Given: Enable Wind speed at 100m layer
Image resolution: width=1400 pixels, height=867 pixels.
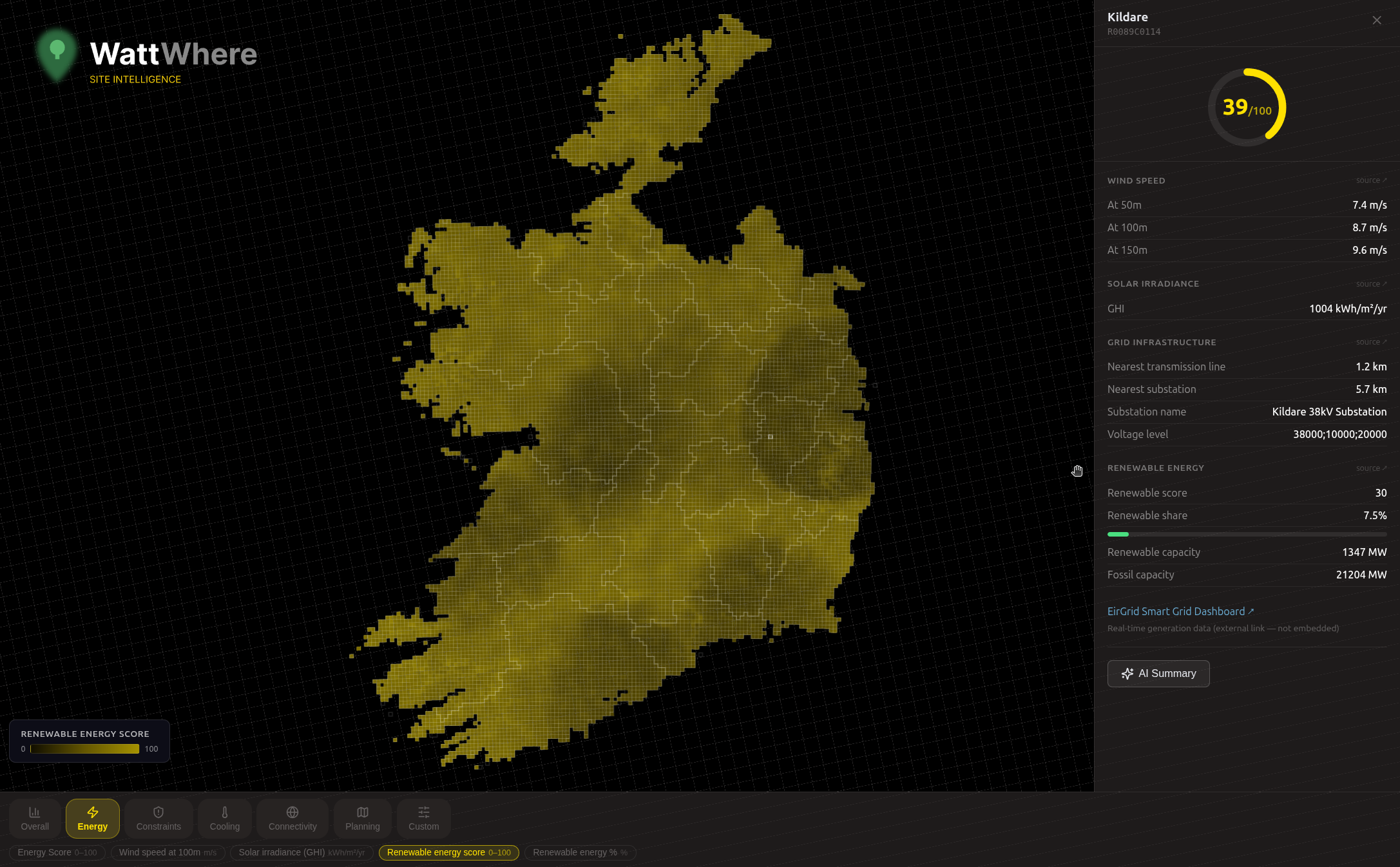Looking at the screenshot, I should (168, 852).
